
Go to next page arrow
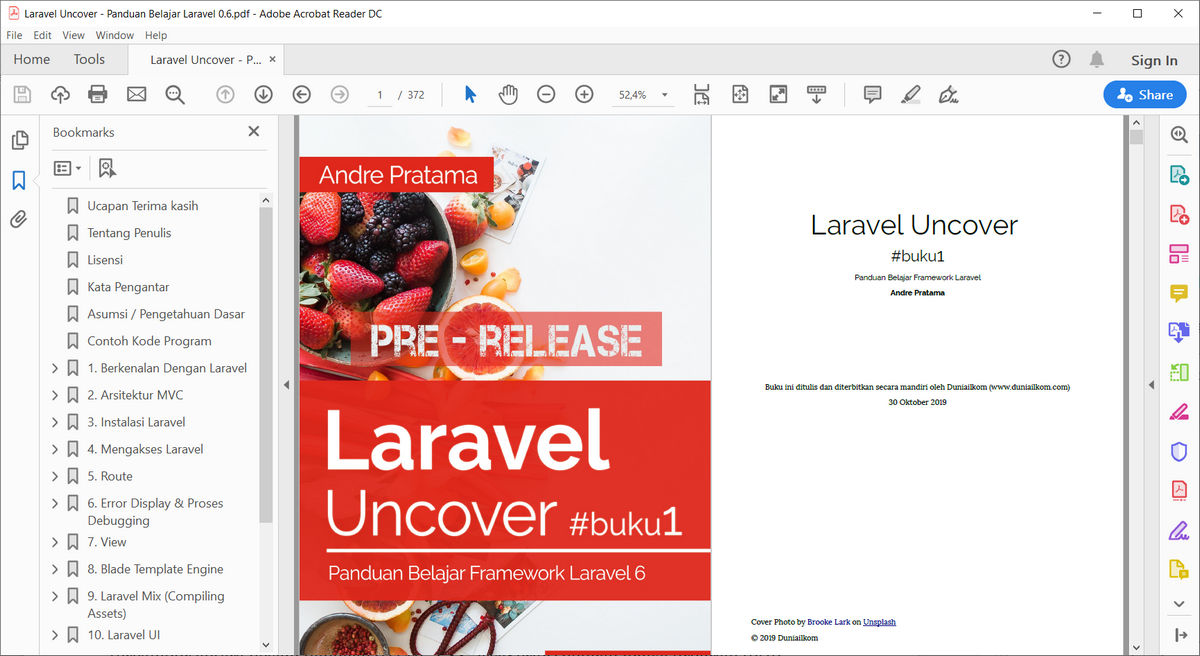tap(264, 95)
